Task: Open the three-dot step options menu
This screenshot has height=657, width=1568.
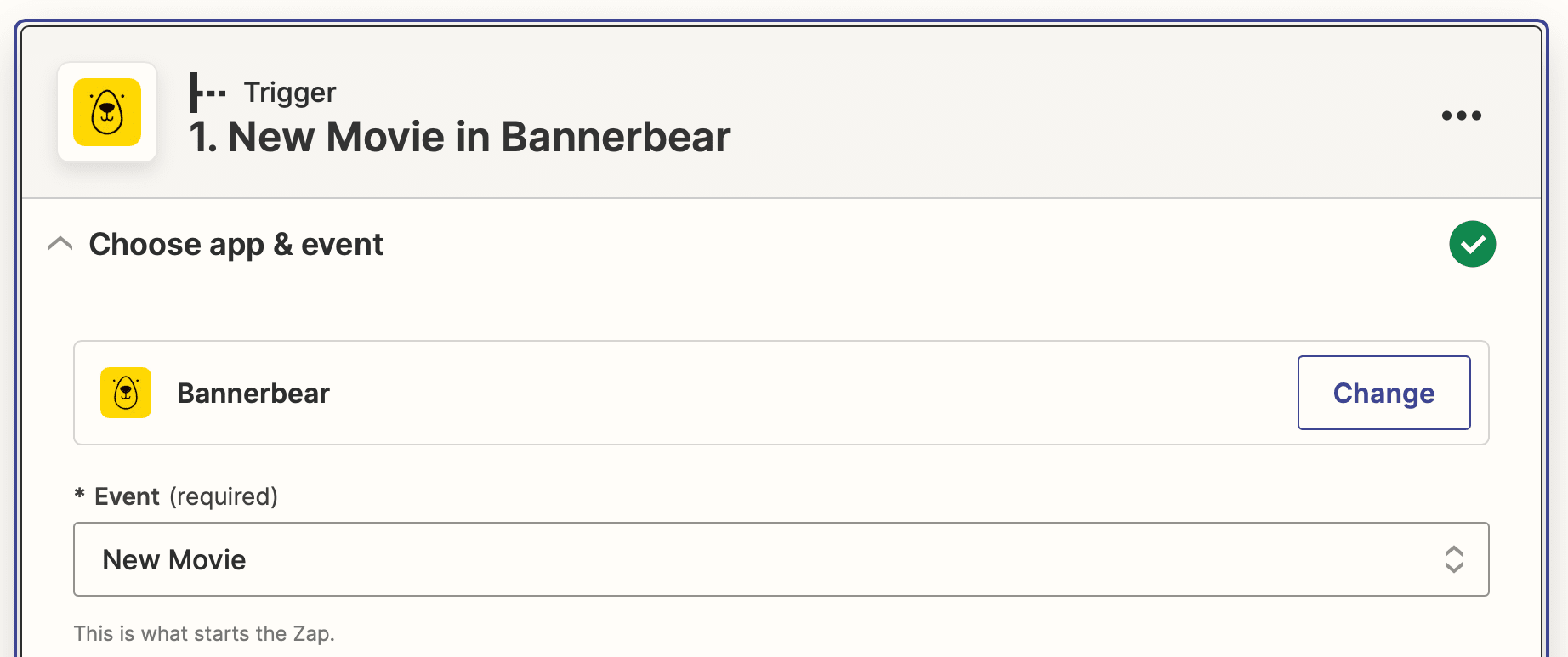Action: [x=1461, y=116]
